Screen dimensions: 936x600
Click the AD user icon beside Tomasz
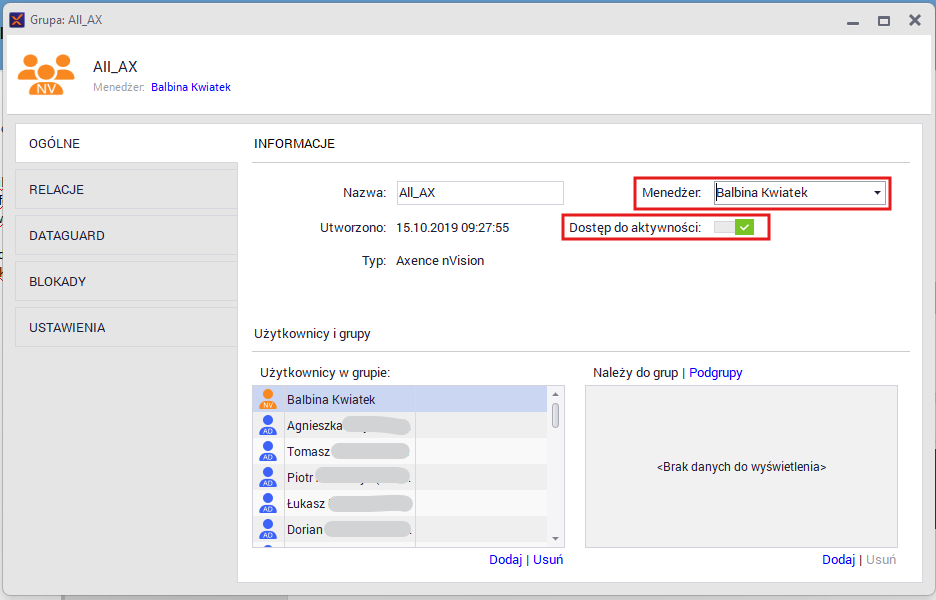coord(267,451)
